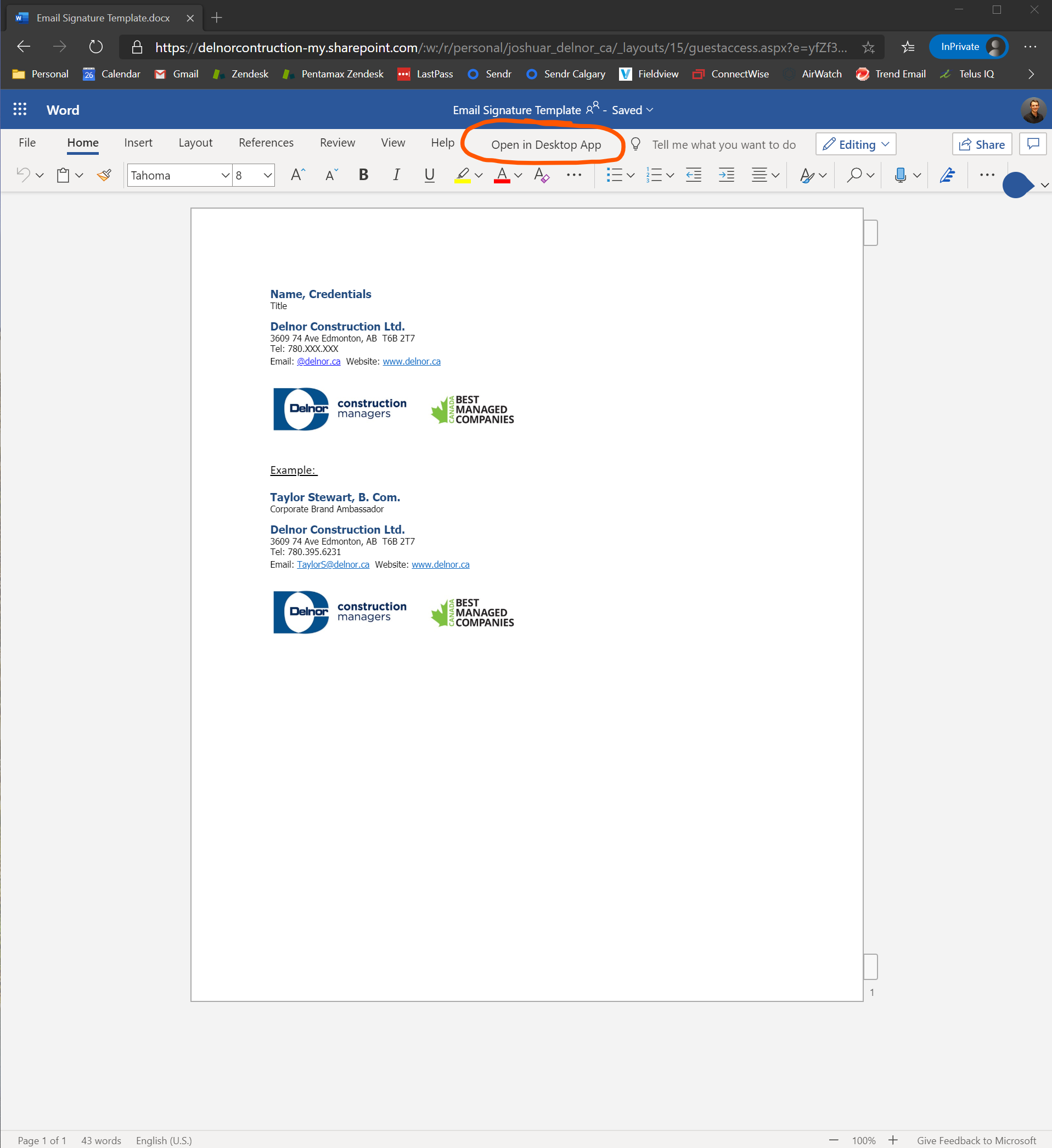Open the app launcher waffle icon
This screenshot has height=1148, width=1052.
(20, 109)
